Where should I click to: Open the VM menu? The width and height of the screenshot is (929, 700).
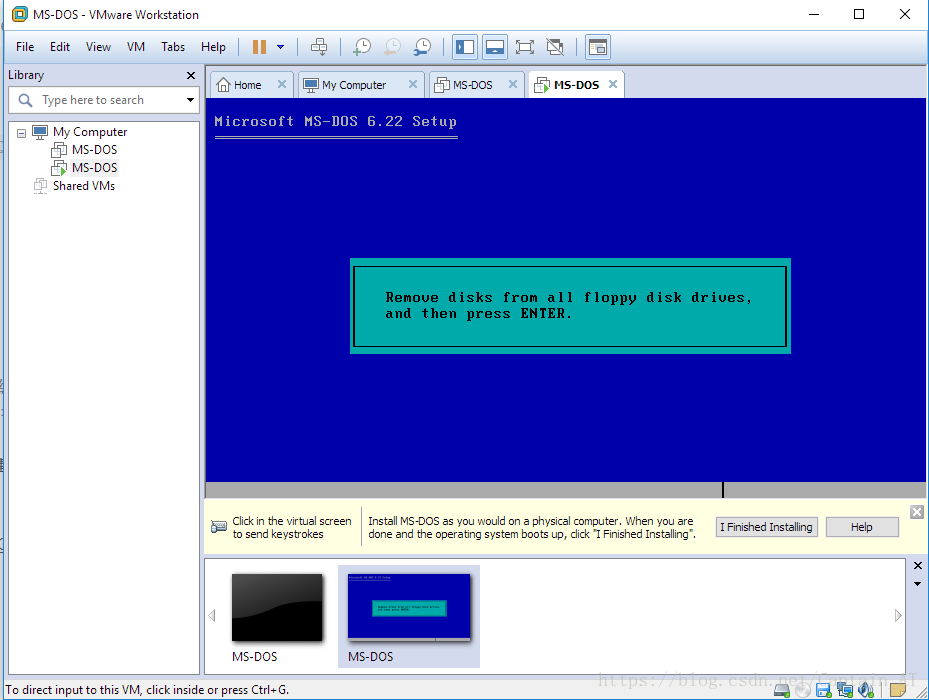(136, 47)
